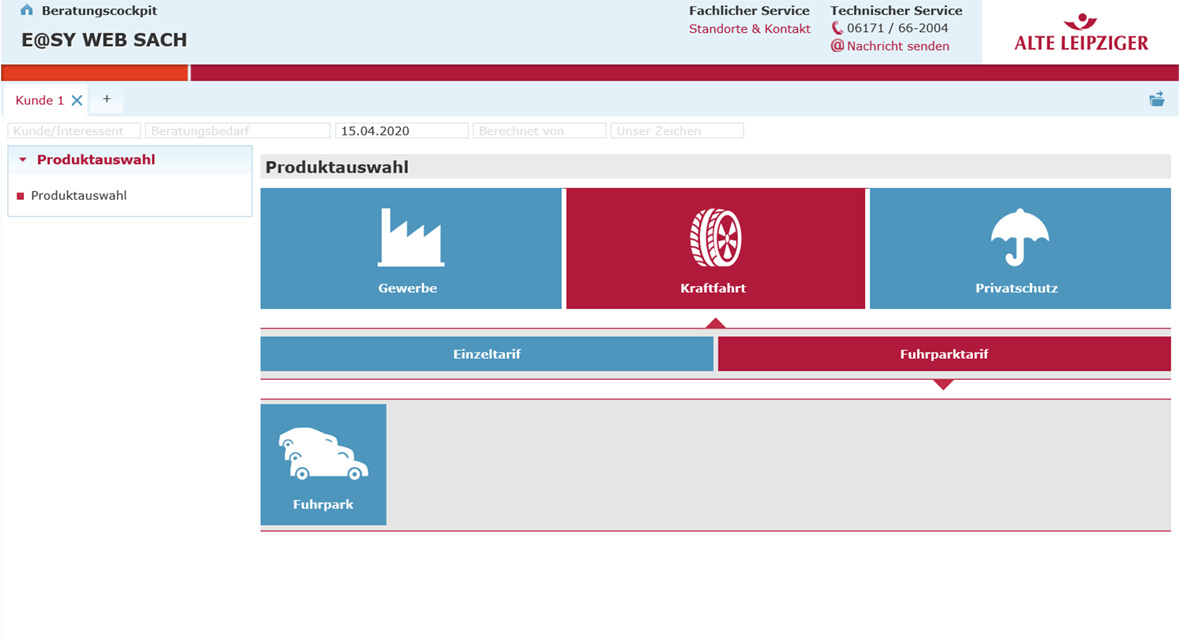Click the Beratungscockpit home icon
1180x640 pixels.
(27, 11)
